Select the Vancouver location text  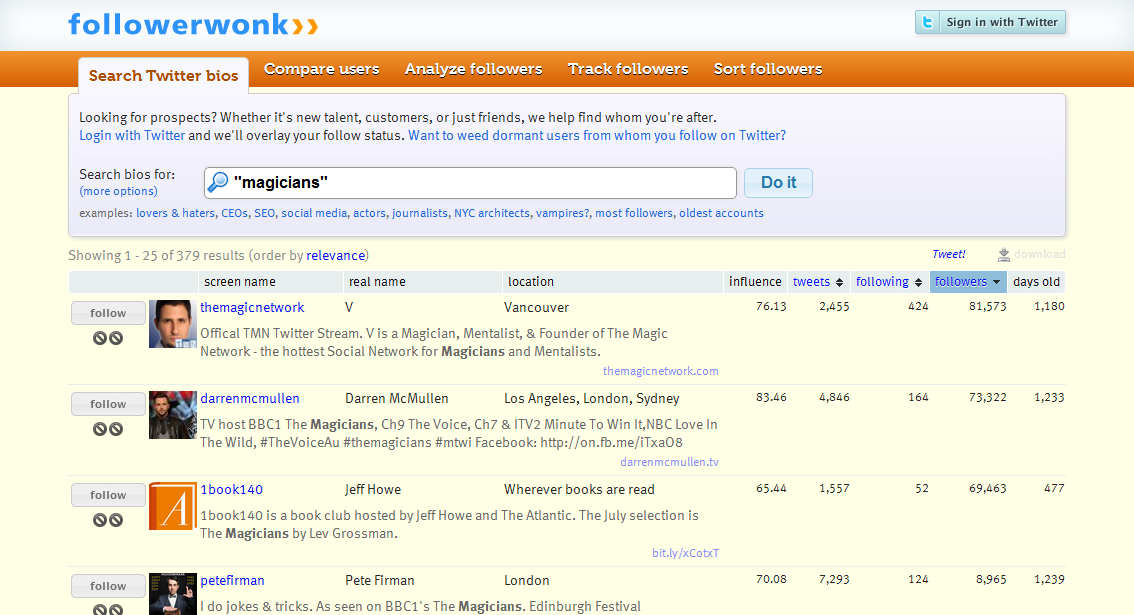[537, 308]
